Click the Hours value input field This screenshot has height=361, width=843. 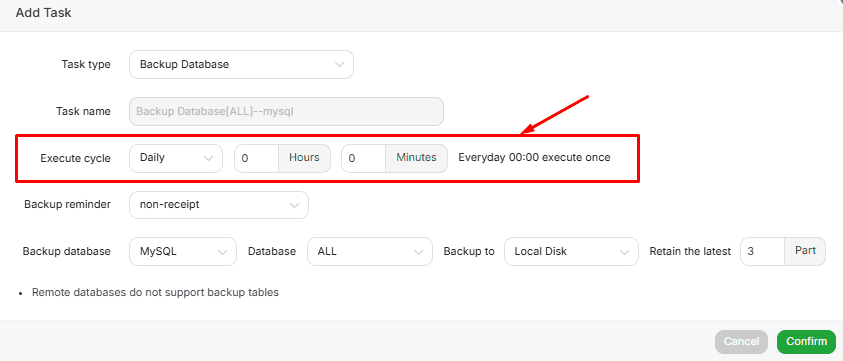256,158
